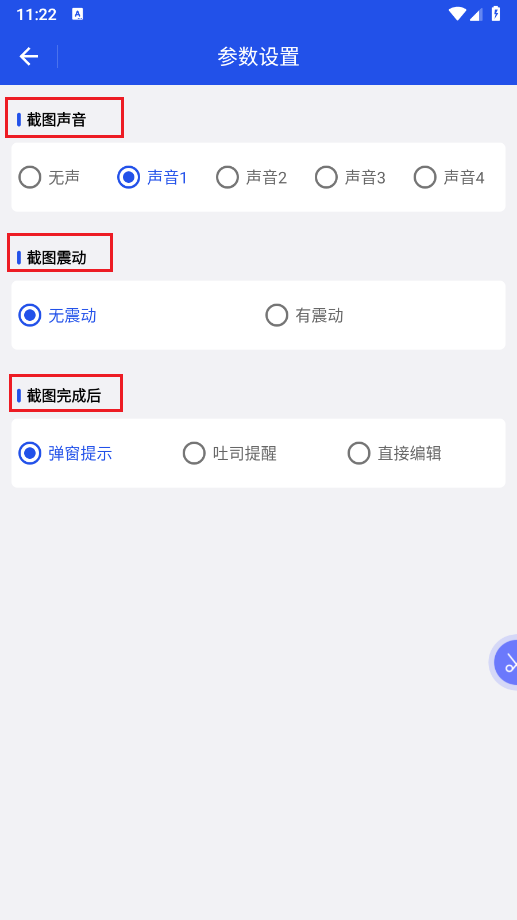Select the 无声 radio option

[x=49, y=177]
